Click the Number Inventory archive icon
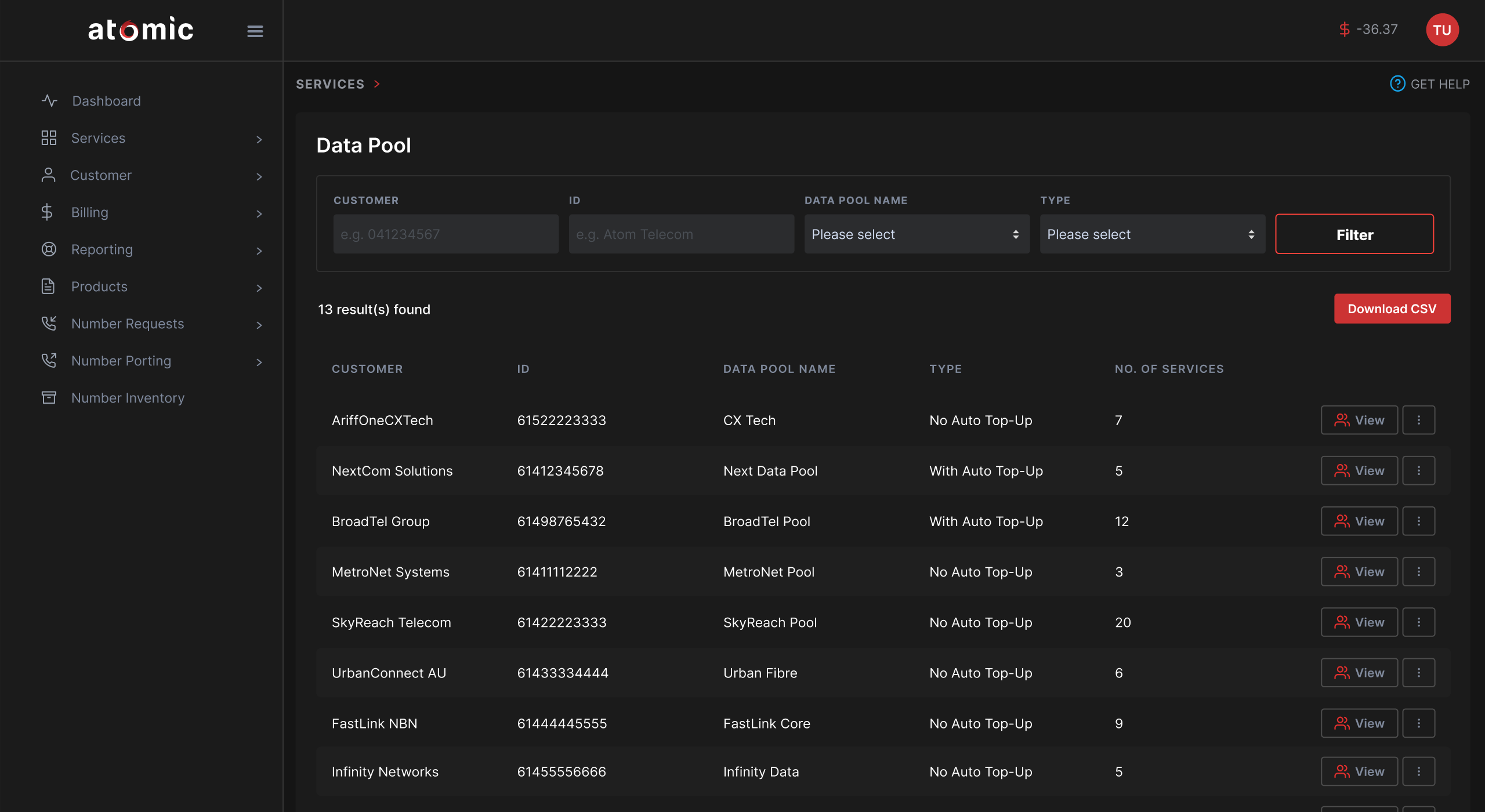Image resolution: width=1485 pixels, height=812 pixels. point(49,398)
